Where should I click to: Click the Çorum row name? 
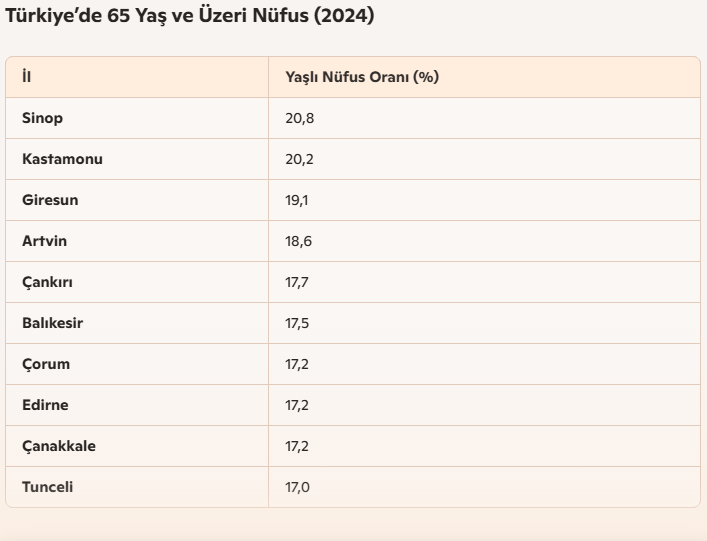click(x=46, y=364)
